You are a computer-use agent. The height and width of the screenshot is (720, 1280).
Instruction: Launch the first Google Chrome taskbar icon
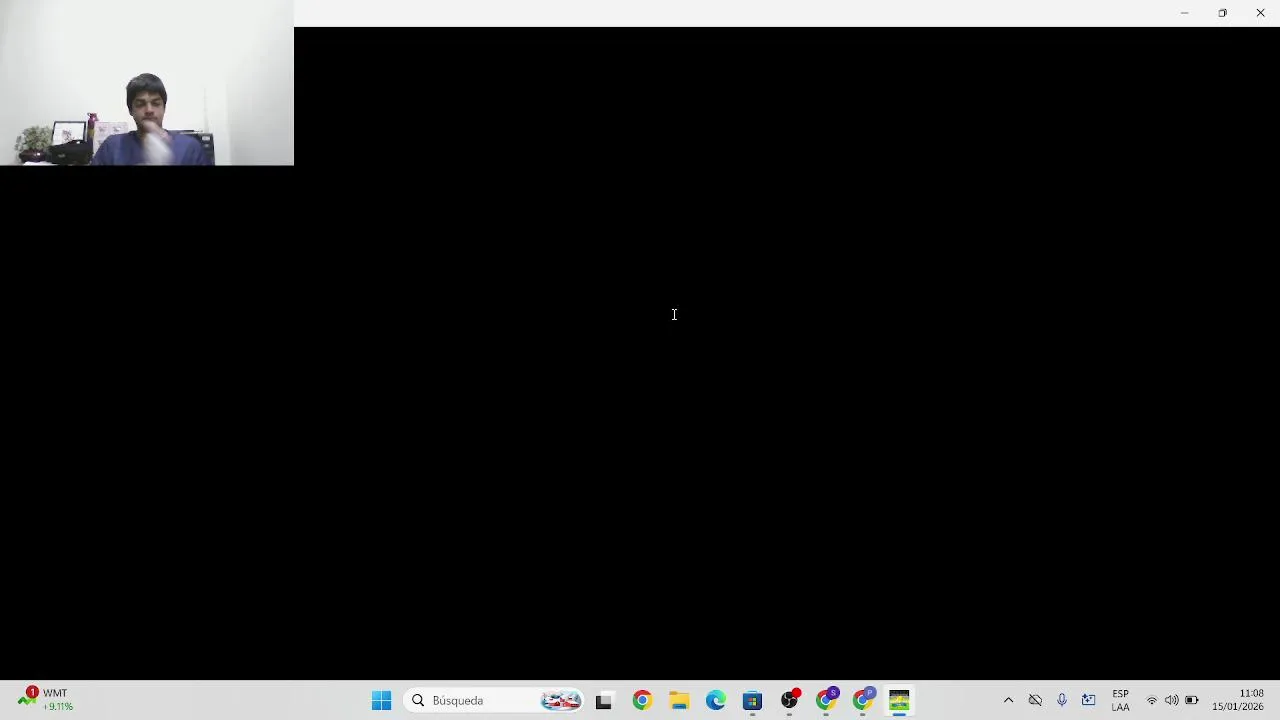tap(642, 701)
